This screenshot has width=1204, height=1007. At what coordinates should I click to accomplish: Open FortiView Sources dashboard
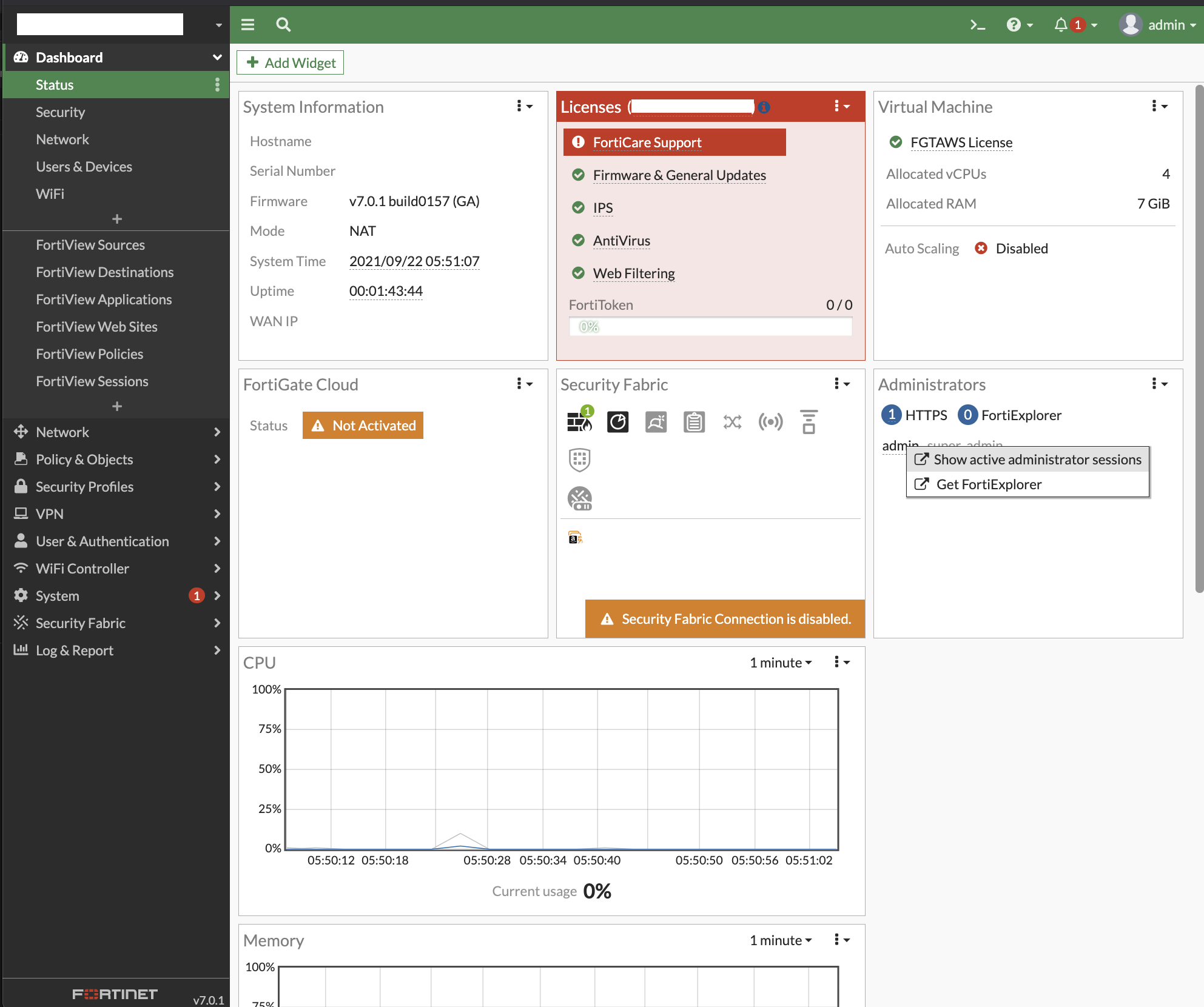(x=90, y=245)
